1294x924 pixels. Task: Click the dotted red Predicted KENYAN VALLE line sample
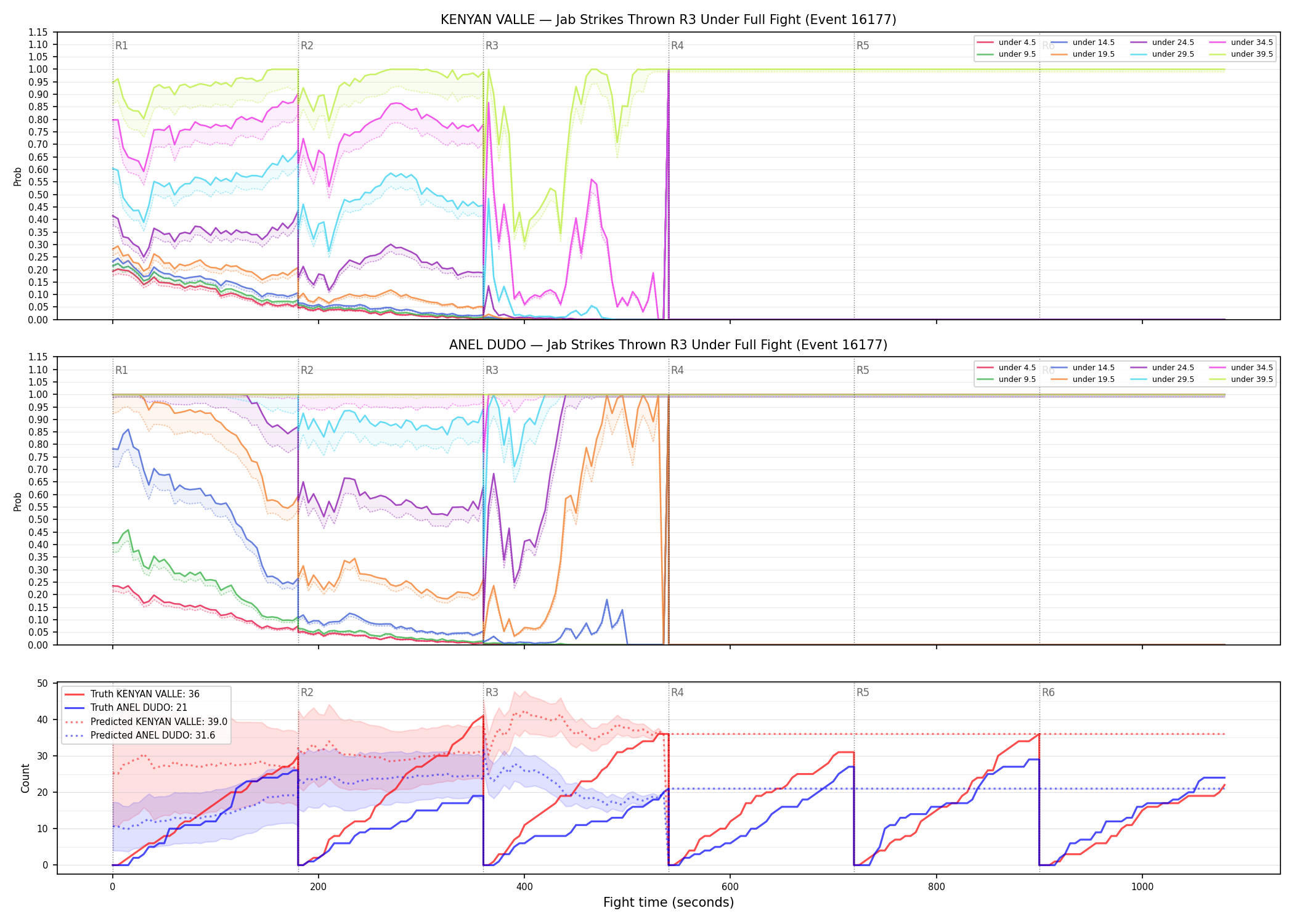click(x=75, y=722)
